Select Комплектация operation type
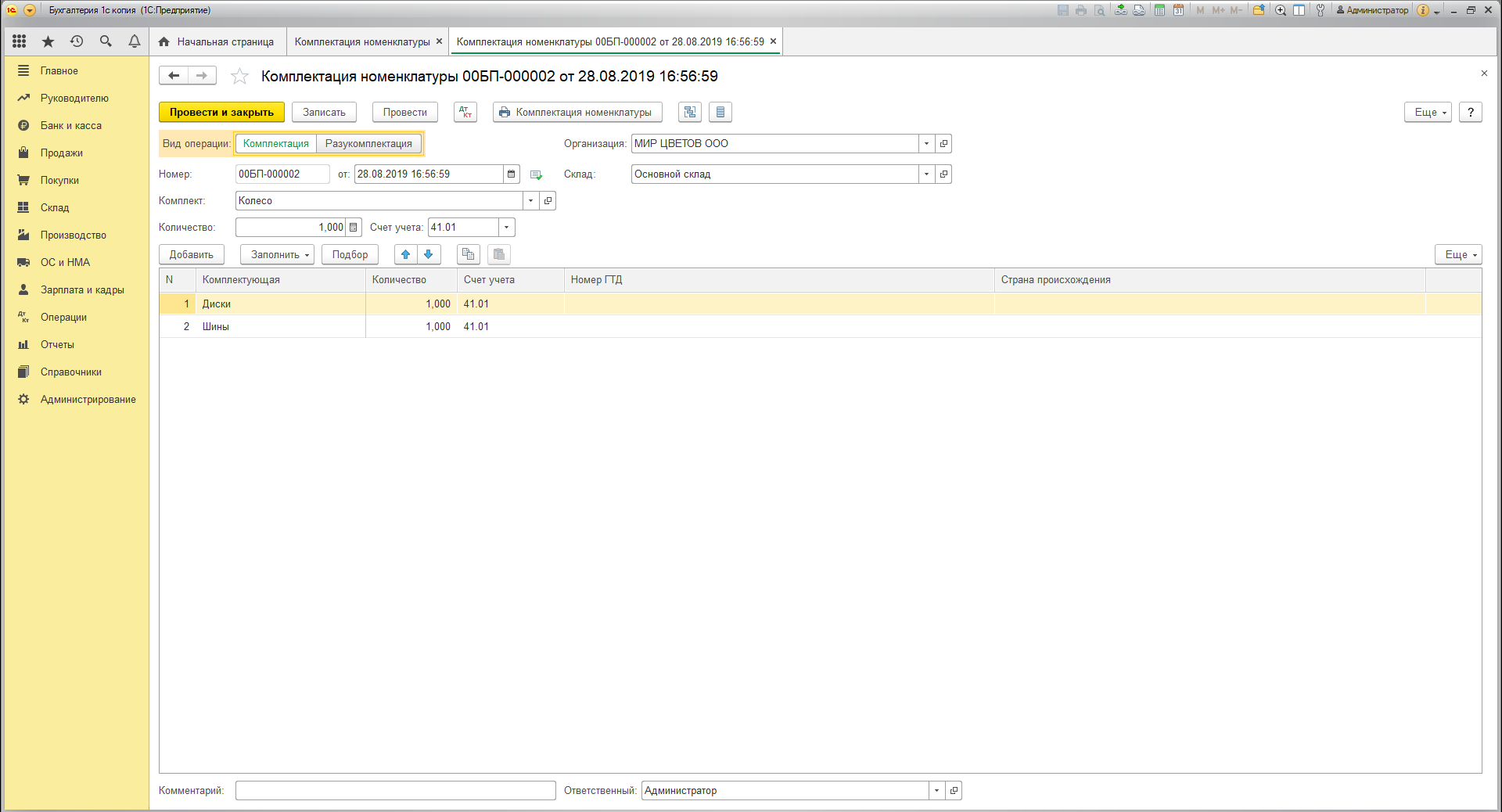 [275, 144]
